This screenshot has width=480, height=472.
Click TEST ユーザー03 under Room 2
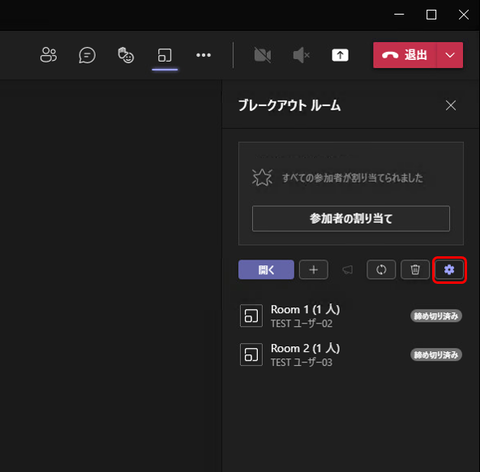301,362
